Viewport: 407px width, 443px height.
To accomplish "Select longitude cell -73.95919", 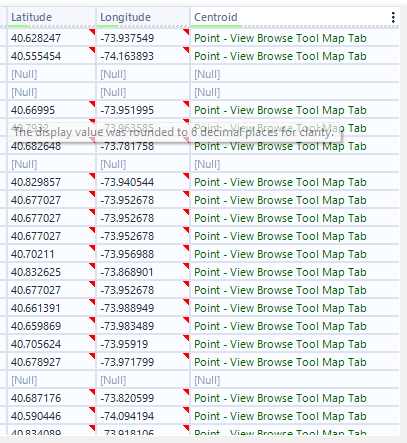I will tap(143, 344).
